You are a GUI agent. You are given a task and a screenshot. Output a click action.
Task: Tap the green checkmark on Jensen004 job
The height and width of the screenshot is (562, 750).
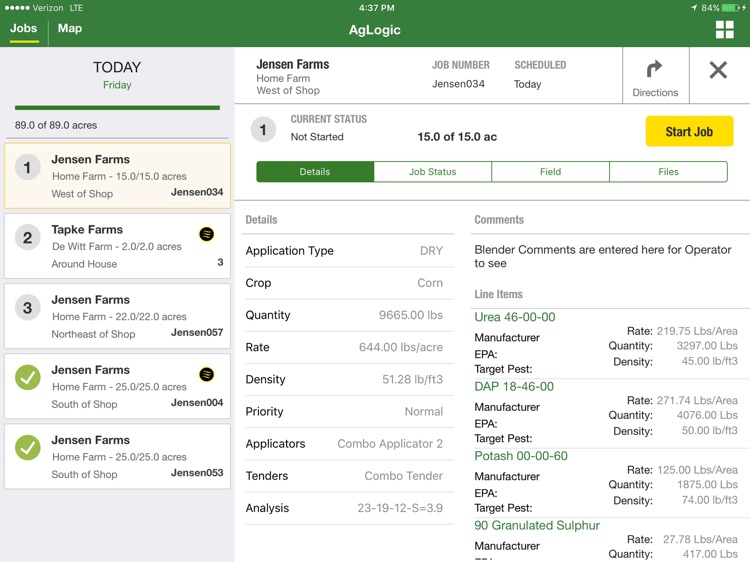tap(28, 377)
